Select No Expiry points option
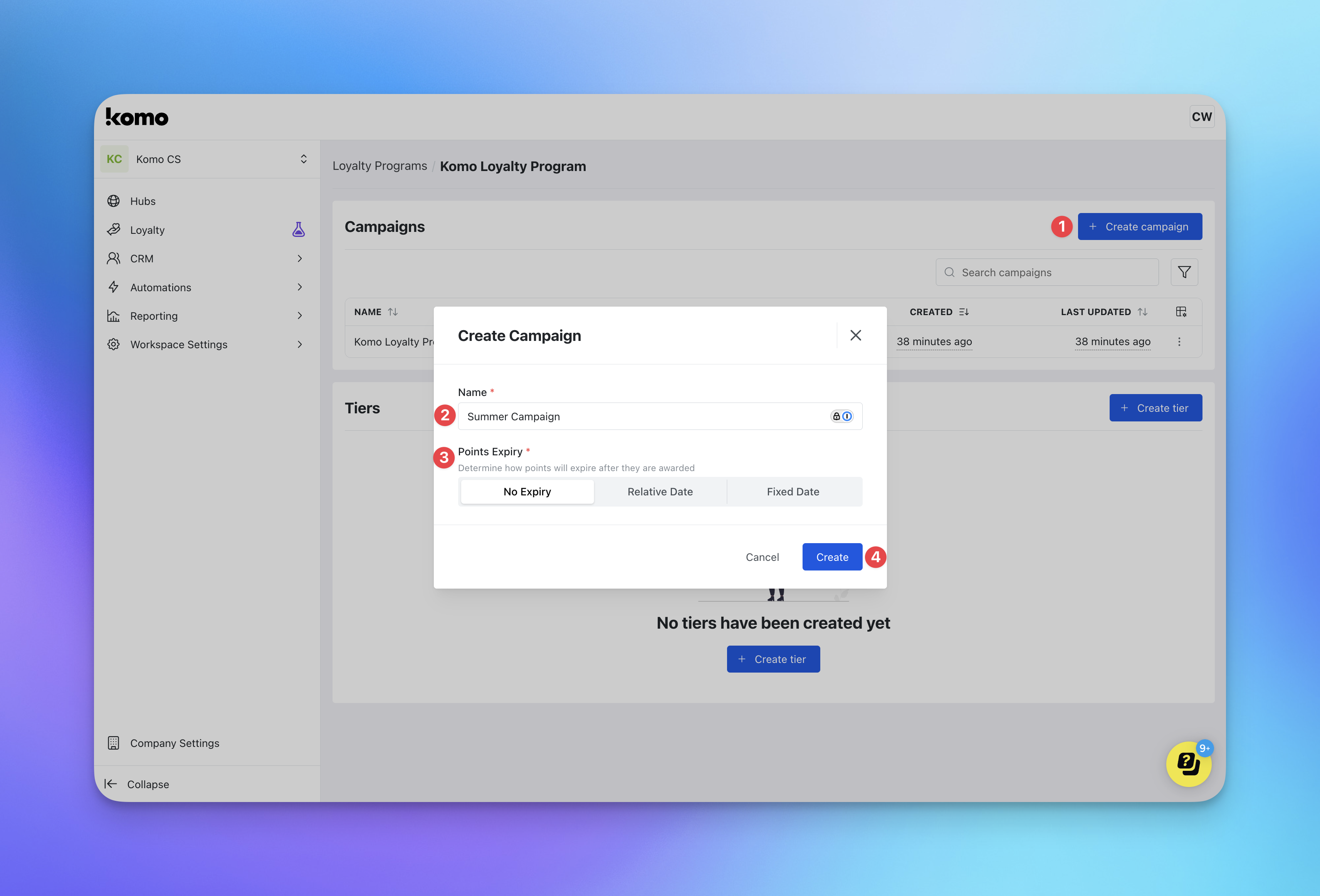1320x896 pixels. pyautogui.click(x=527, y=492)
